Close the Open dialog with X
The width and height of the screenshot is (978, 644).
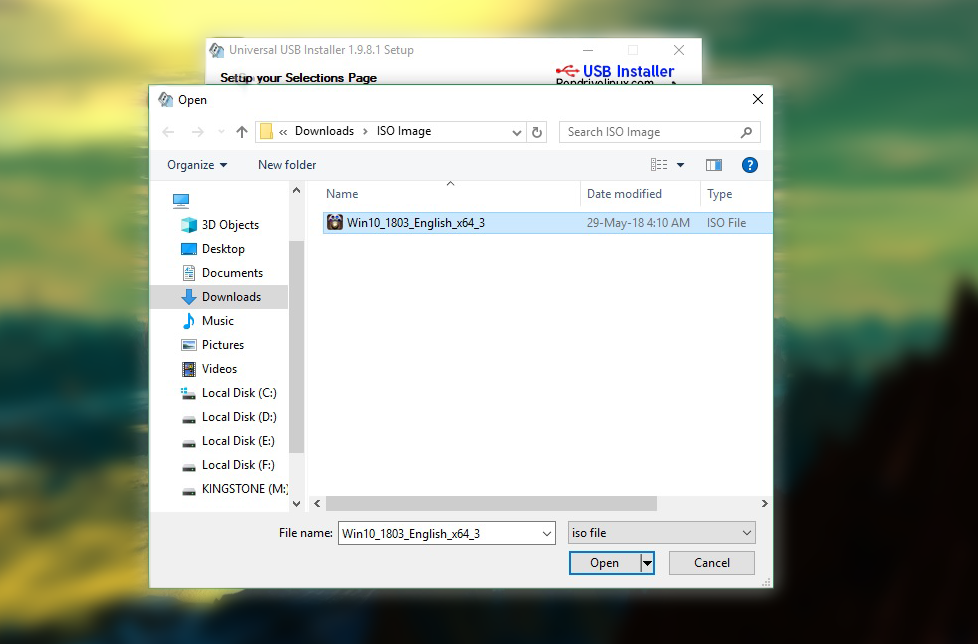coord(758,99)
